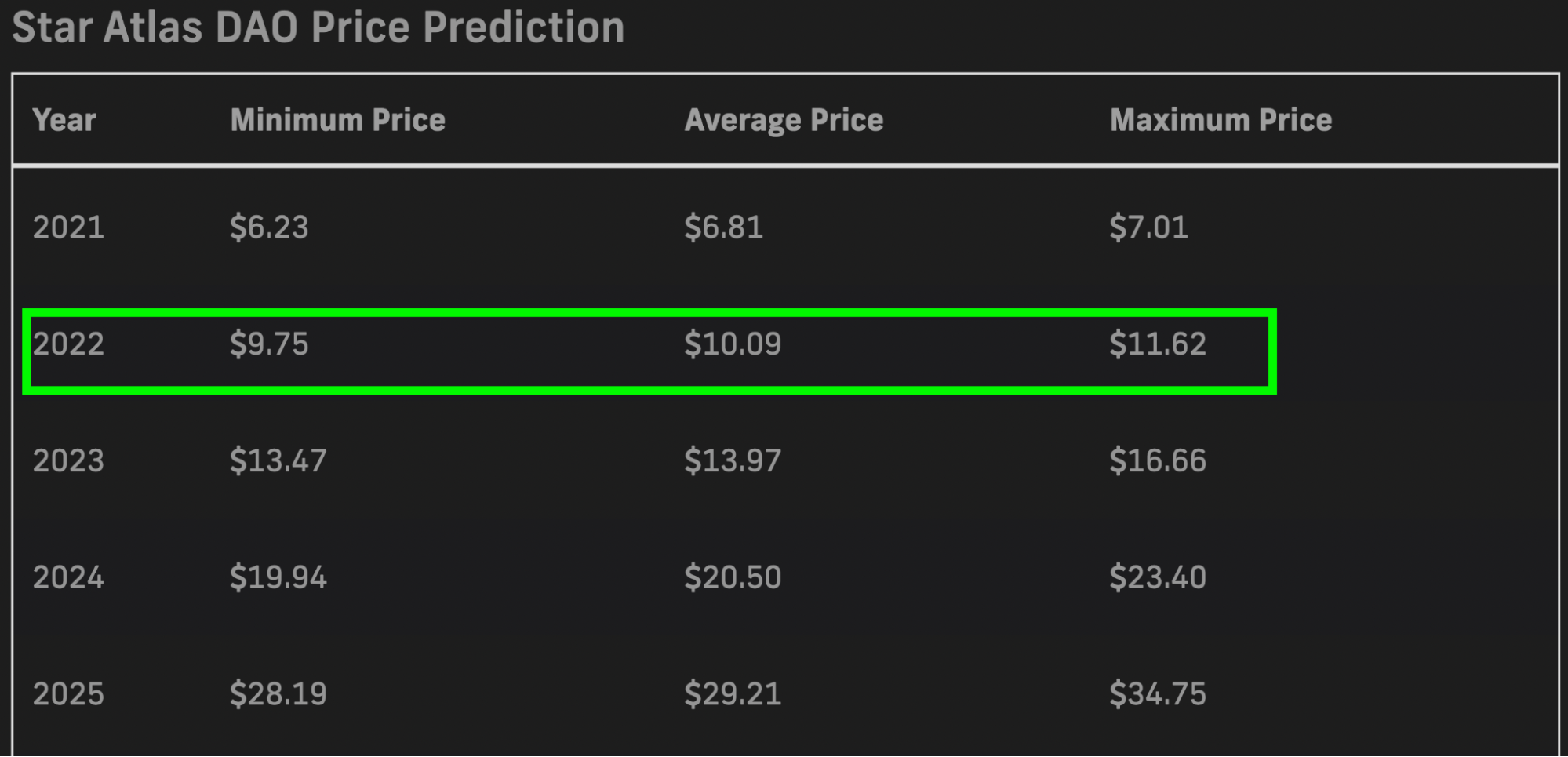Screen dimensions: 1568x757
Task: Click the $7.01 maximum price value
Action: pos(1148,227)
